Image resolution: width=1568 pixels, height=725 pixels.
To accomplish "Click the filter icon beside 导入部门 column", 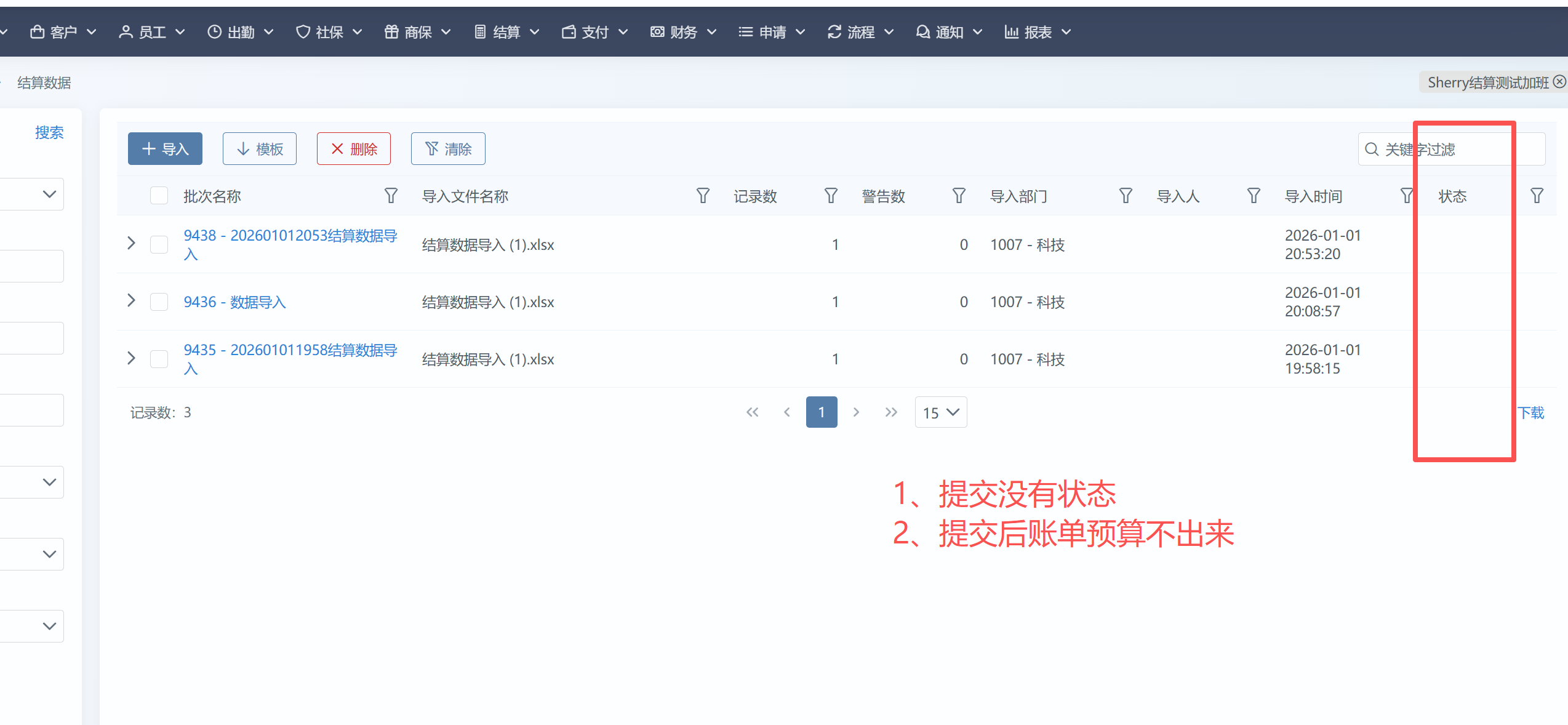I will tap(1126, 196).
